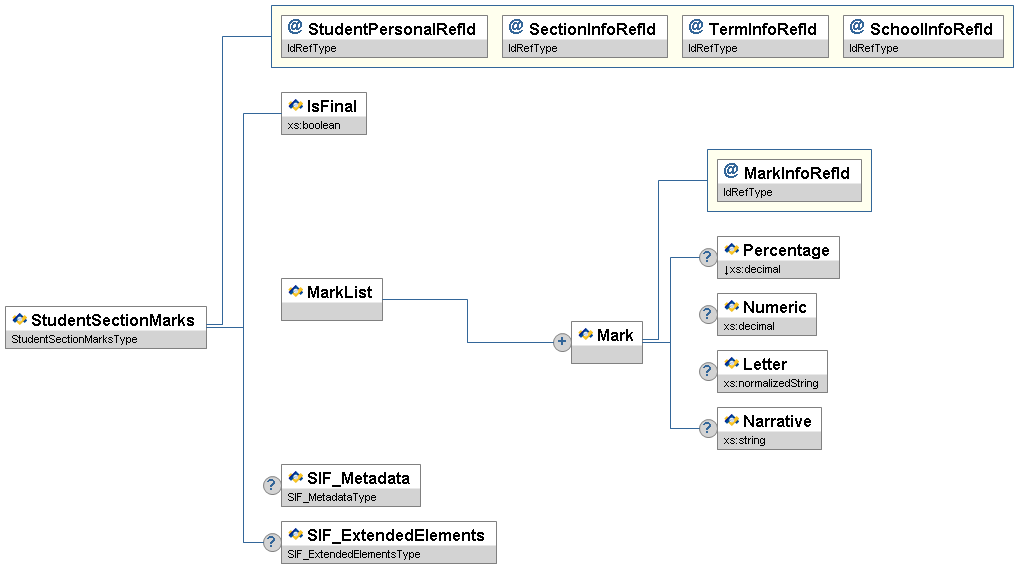The width and height of the screenshot is (1018, 568).
Task: Click the xs:normalizedString type under Letter
Action: [x=770, y=383]
